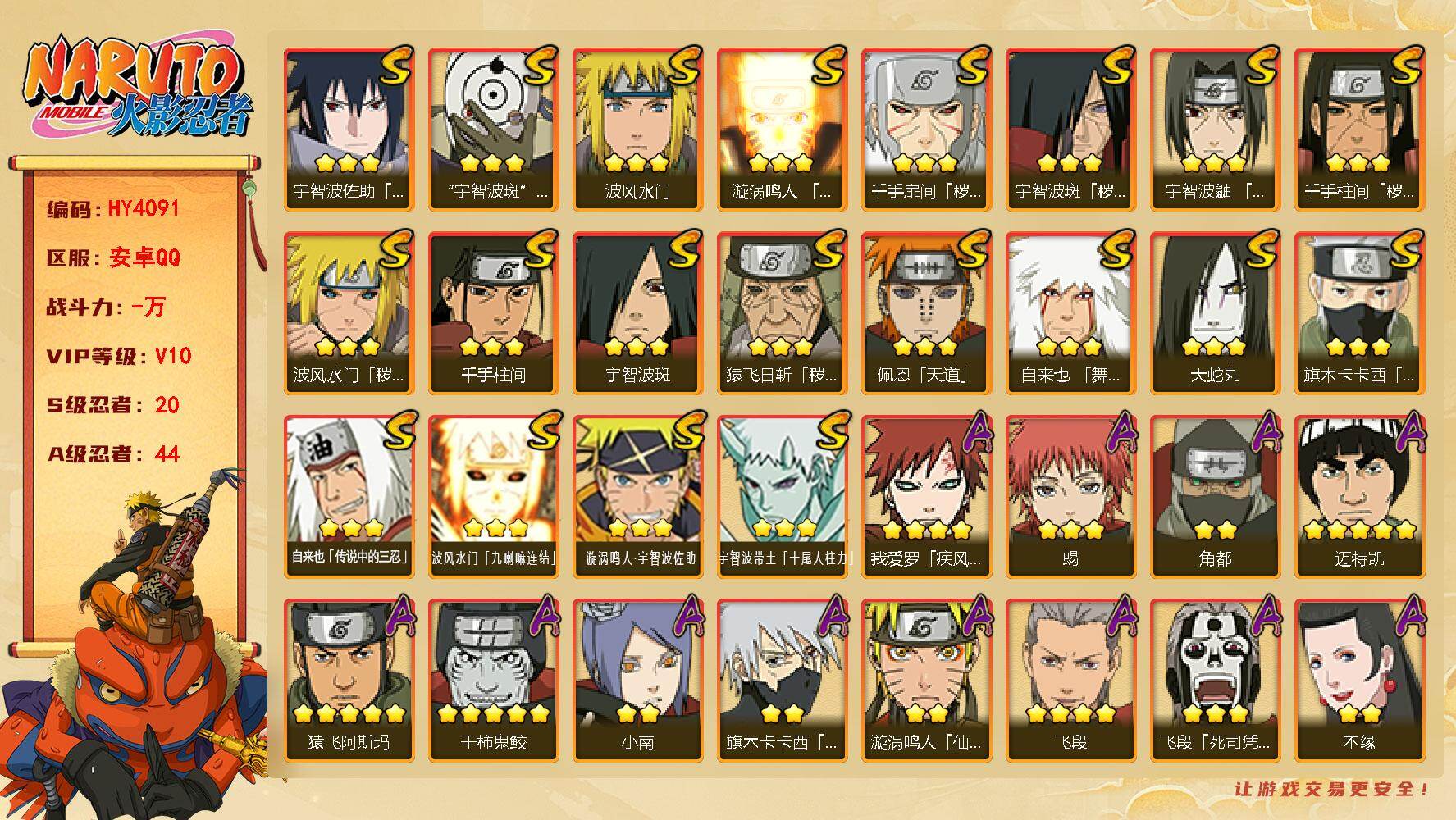This screenshot has height=820, width=1456.
Task: Click the 千手柱间 ninja portrait
Action: coord(493,312)
